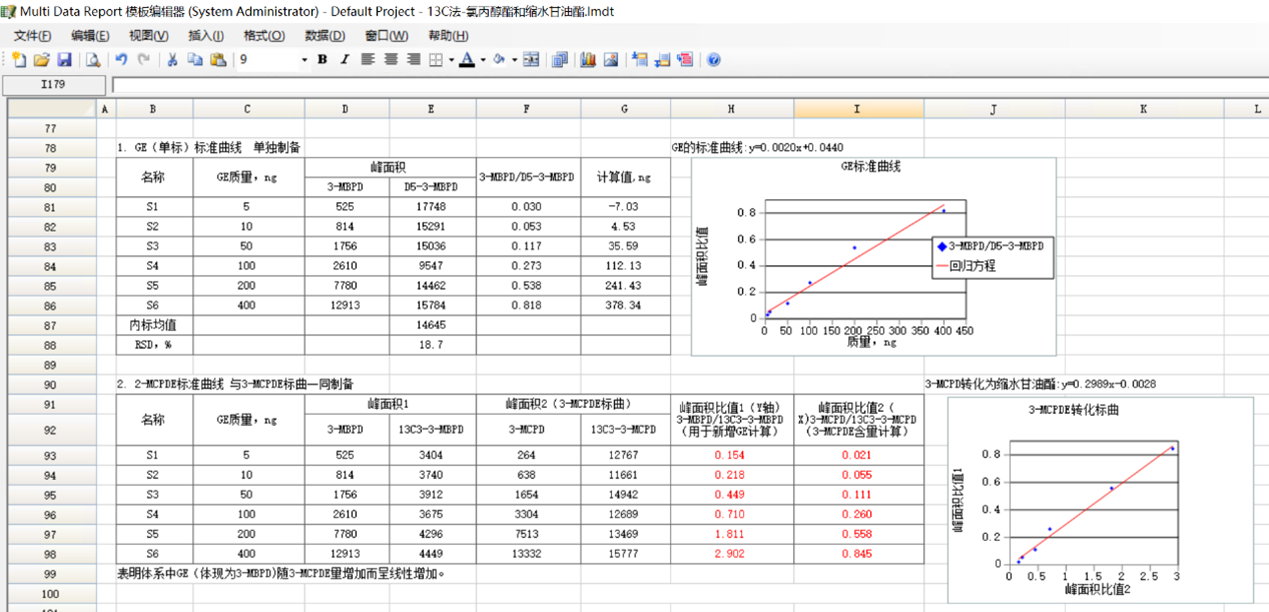1269x612 pixels.
Task: Click the blue help question mark icon
Action: coord(713,60)
